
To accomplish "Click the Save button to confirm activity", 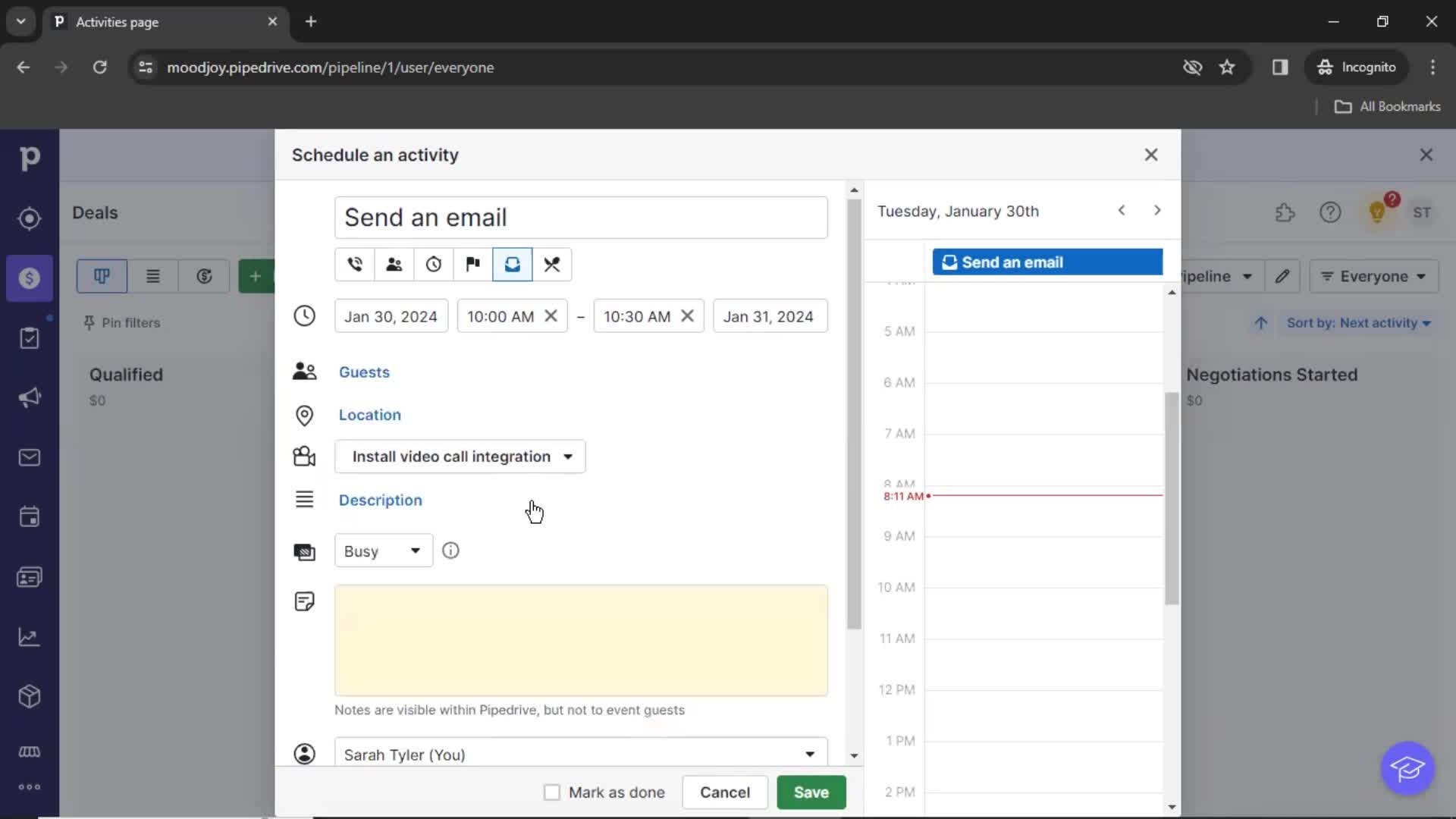I will point(812,792).
